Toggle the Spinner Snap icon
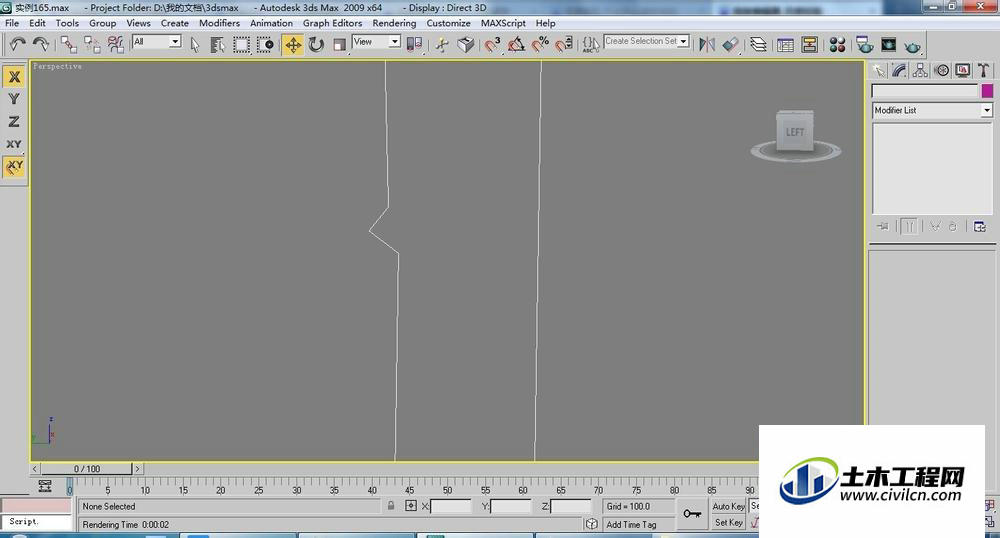 tap(564, 44)
